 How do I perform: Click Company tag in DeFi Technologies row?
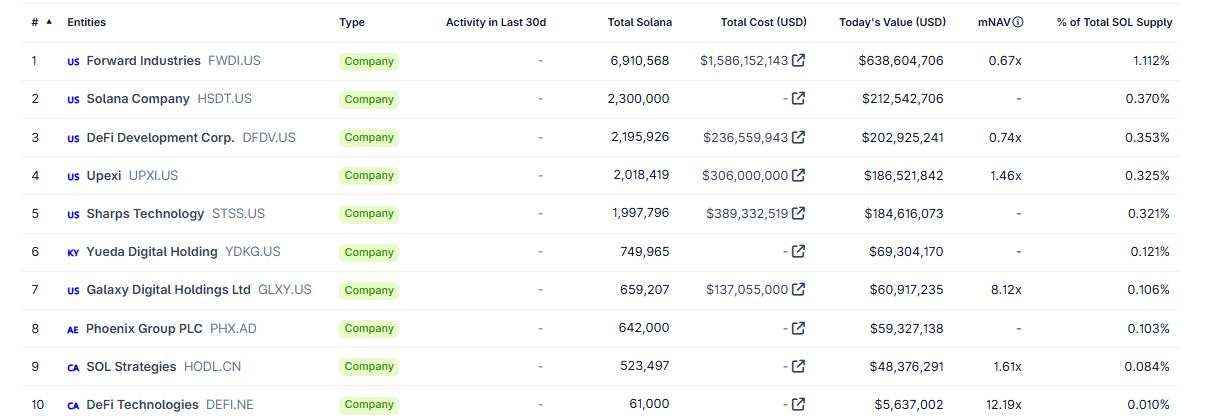point(369,405)
